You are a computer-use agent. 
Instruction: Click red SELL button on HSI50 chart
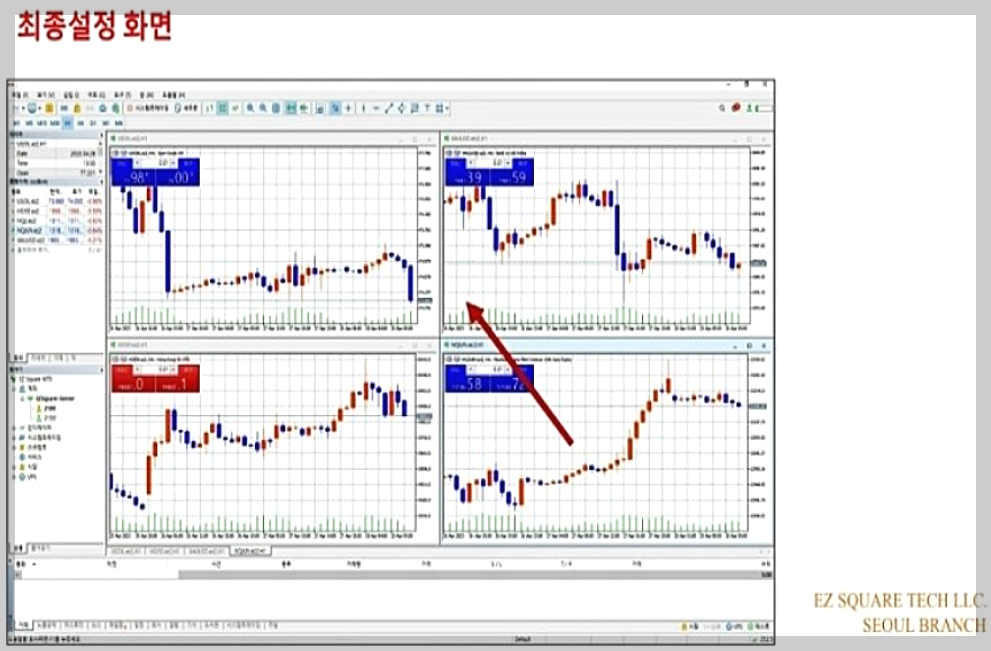[133, 383]
